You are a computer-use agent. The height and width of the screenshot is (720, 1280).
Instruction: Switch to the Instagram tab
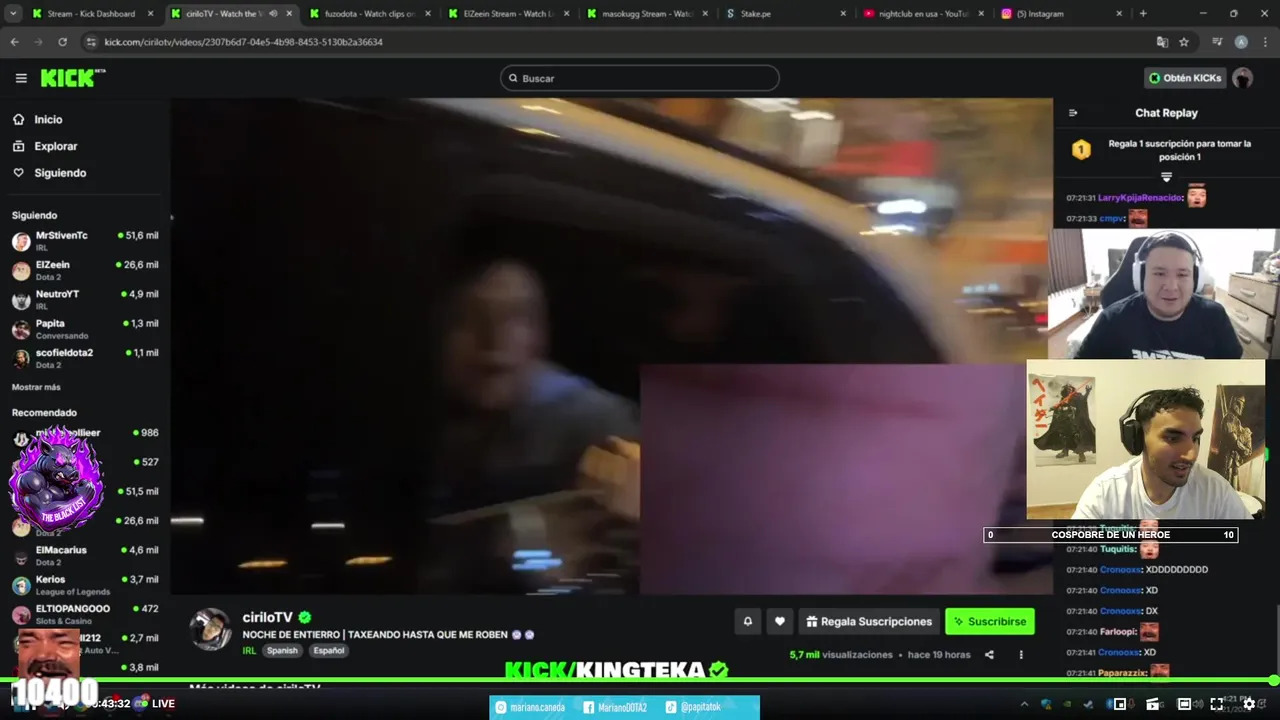coord(1062,14)
